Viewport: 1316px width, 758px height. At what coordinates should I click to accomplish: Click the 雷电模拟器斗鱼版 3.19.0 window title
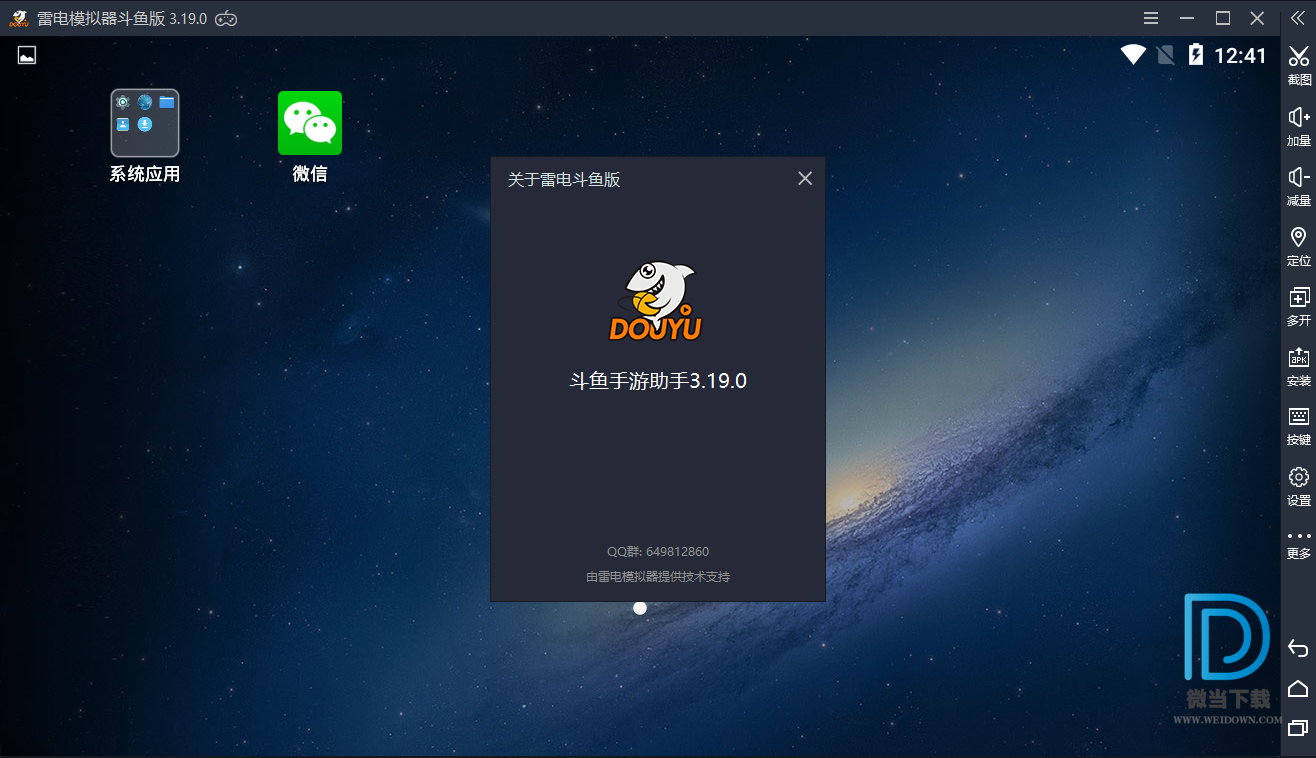(122, 18)
